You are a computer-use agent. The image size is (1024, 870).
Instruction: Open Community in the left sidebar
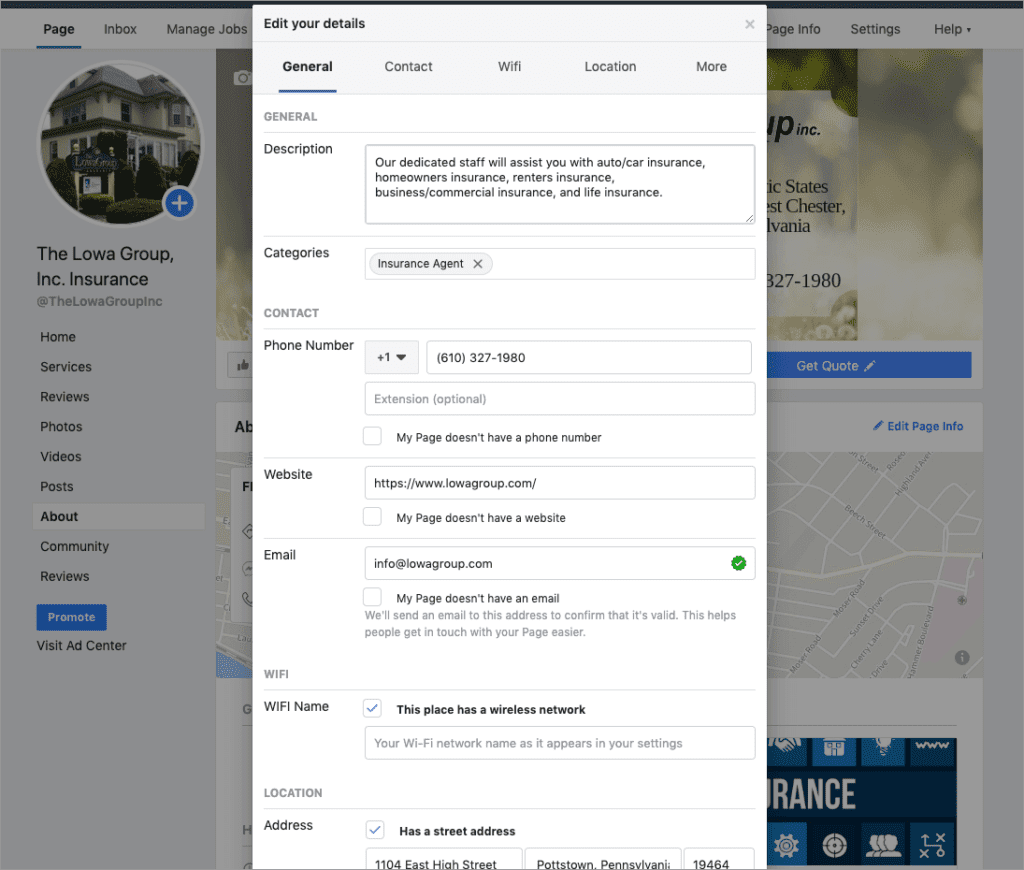(x=74, y=547)
